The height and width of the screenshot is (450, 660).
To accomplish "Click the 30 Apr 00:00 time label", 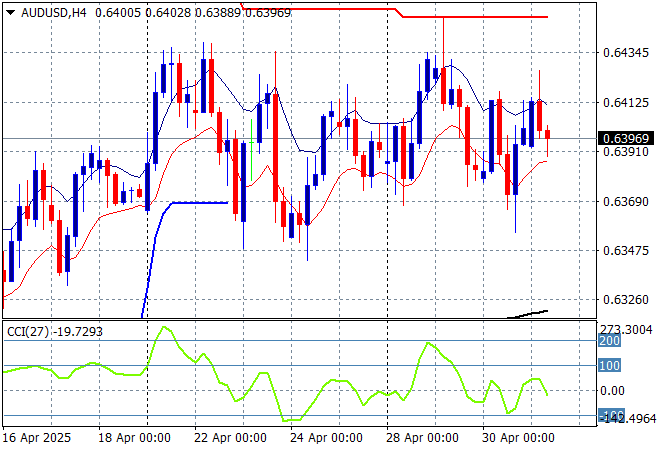I will pos(518,438).
